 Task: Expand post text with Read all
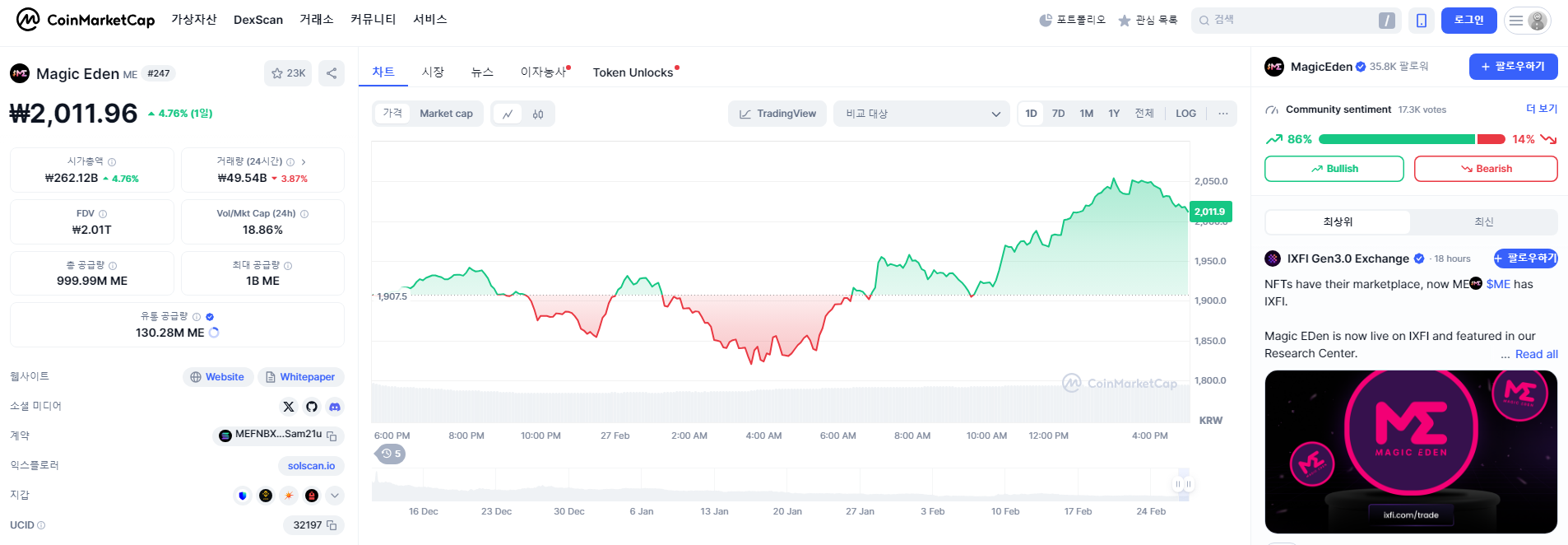pyautogui.click(x=1537, y=354)
